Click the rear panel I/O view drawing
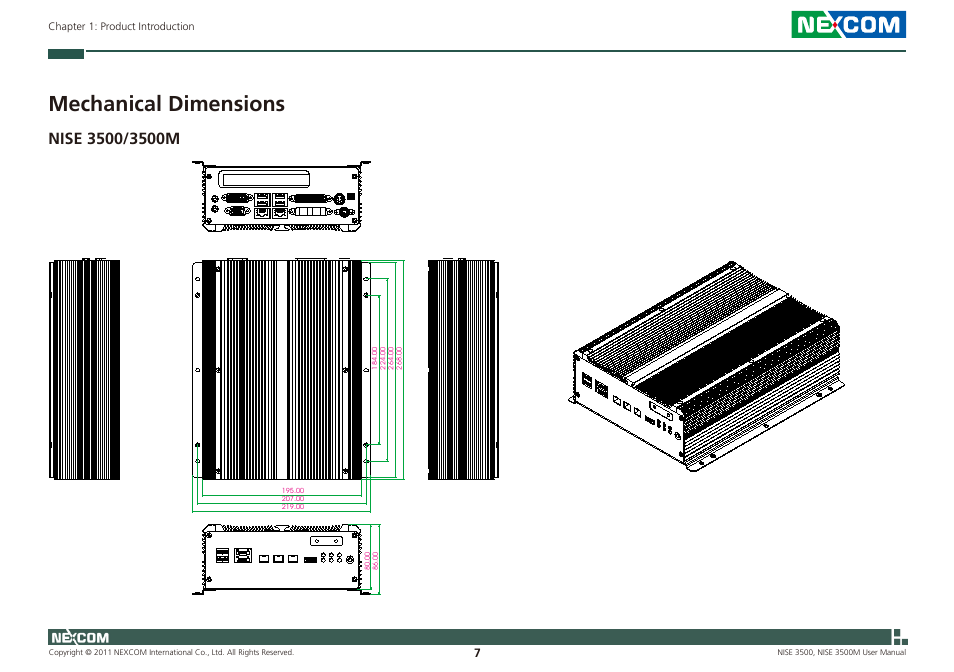Screen dimensions: 954x672 click(281, 196)
